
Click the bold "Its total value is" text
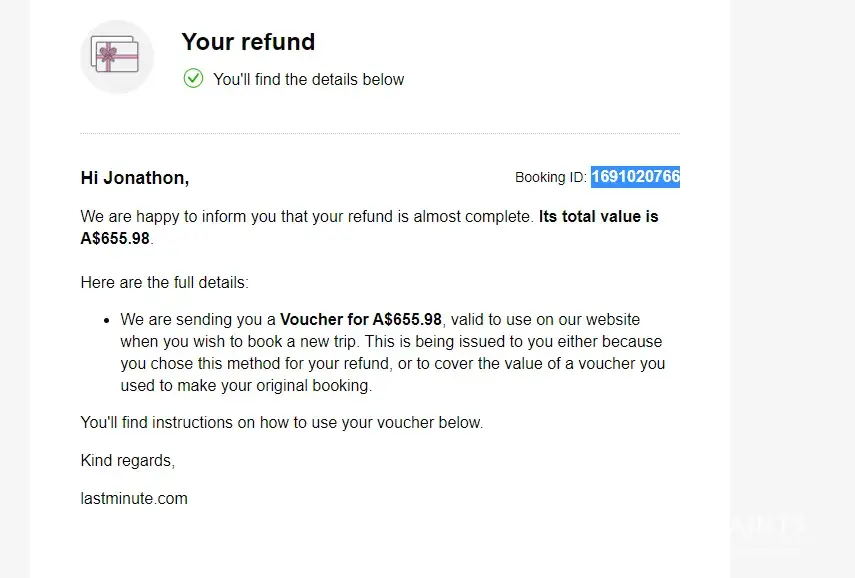click(x=598, y=216)
